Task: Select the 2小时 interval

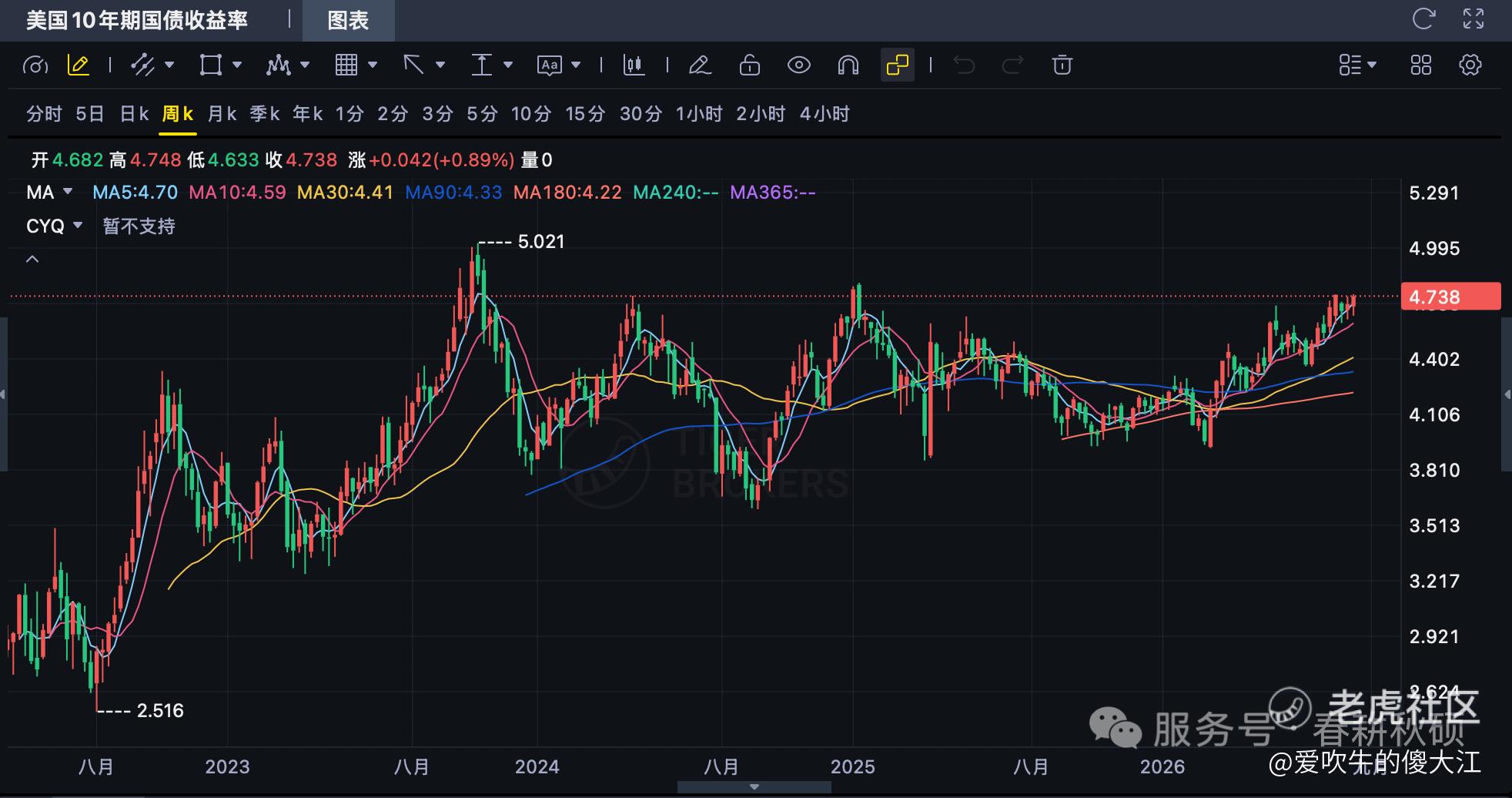Action: click(x=761, y=114)
